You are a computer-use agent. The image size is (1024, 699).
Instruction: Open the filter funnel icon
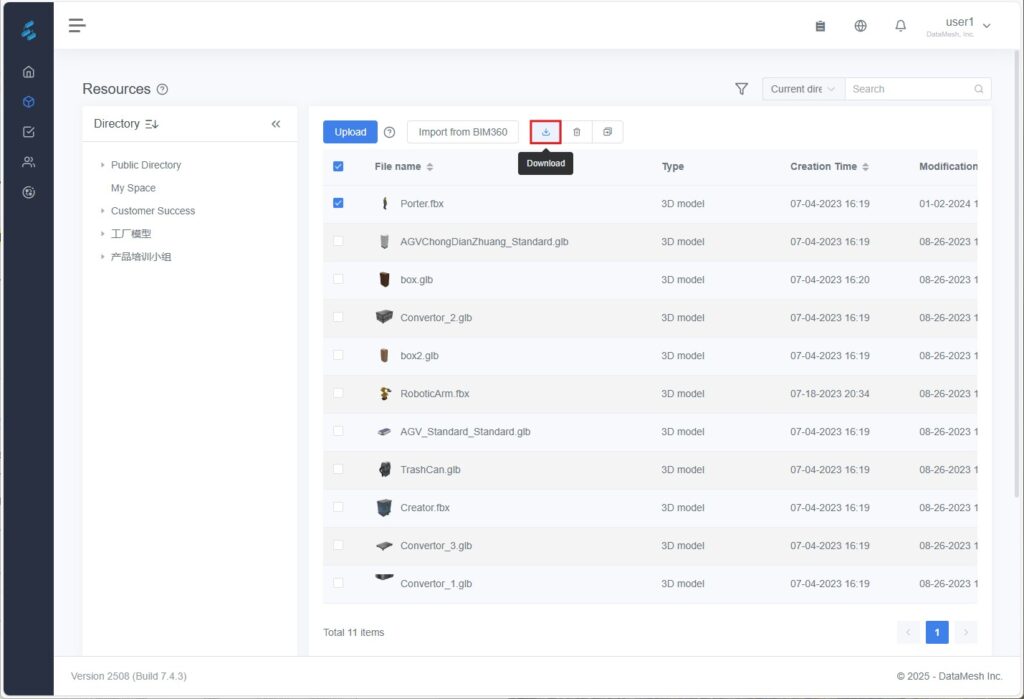741,89
